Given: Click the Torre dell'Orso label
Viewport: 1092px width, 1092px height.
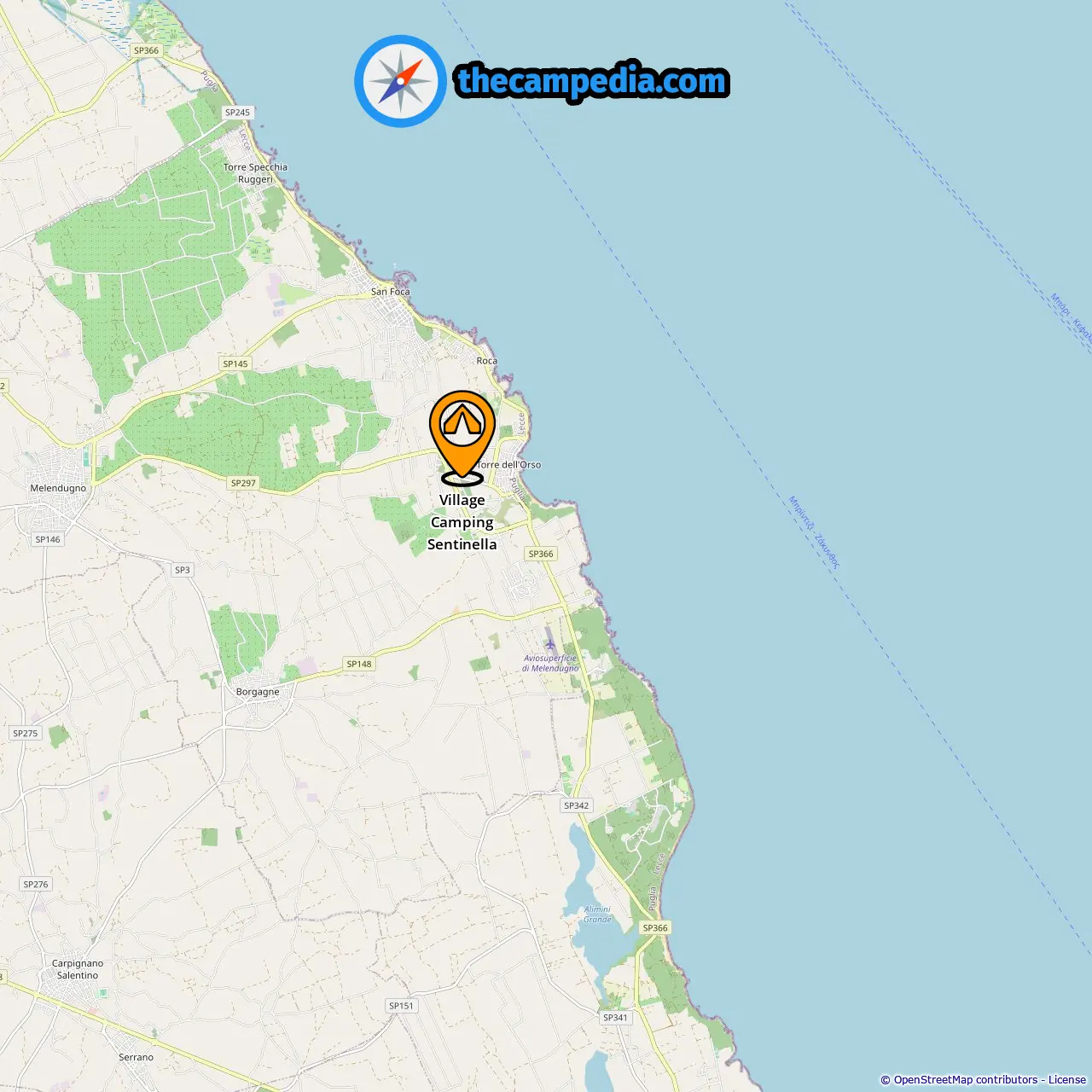Looking at the screenshot, I should [509, 465].
